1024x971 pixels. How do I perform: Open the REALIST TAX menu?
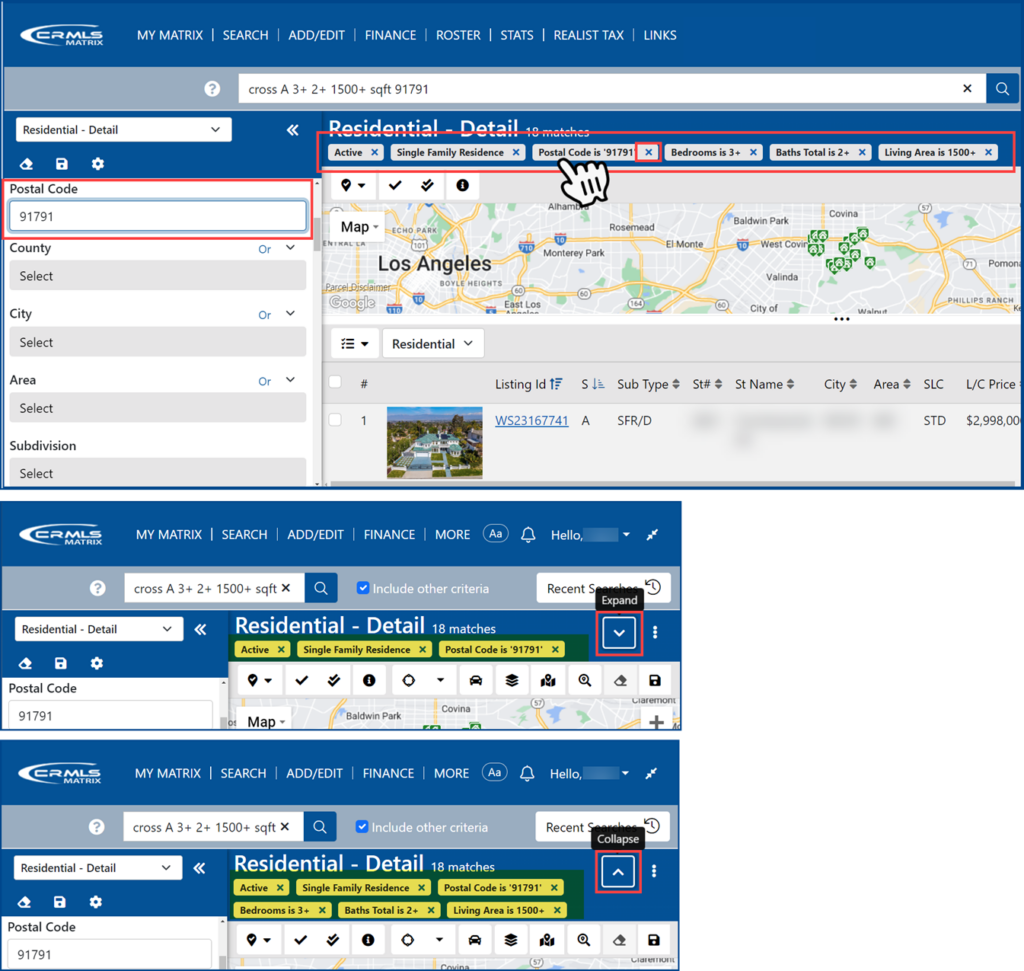589,35
